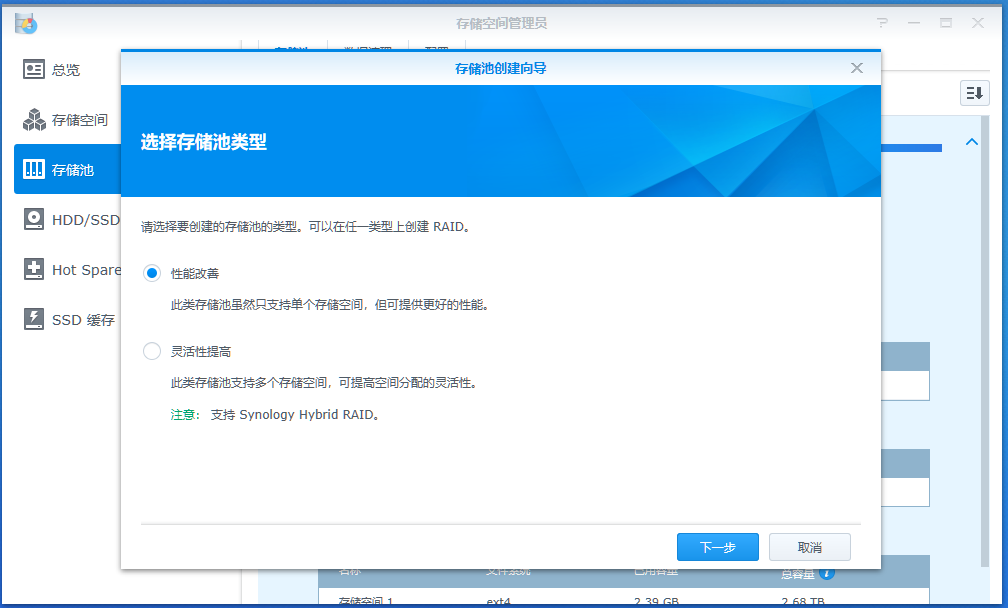Open the SSD 缓存 cache icon

[x=33, y=319]
